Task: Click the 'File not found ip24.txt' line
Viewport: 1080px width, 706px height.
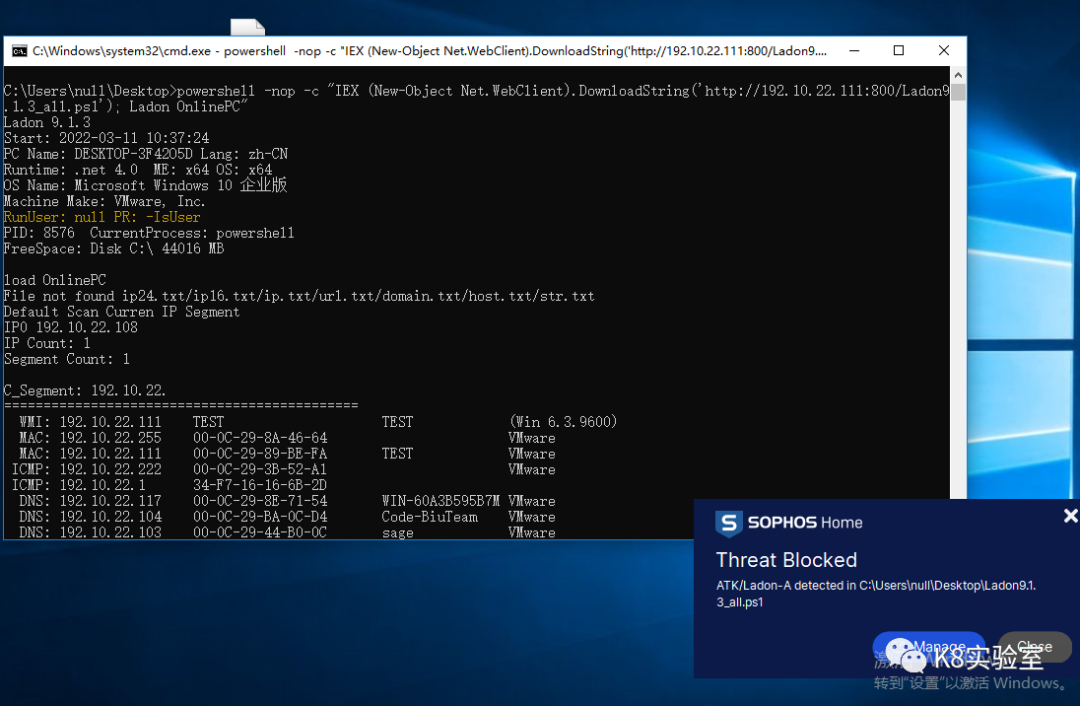Action: click(x=299, y=296)
